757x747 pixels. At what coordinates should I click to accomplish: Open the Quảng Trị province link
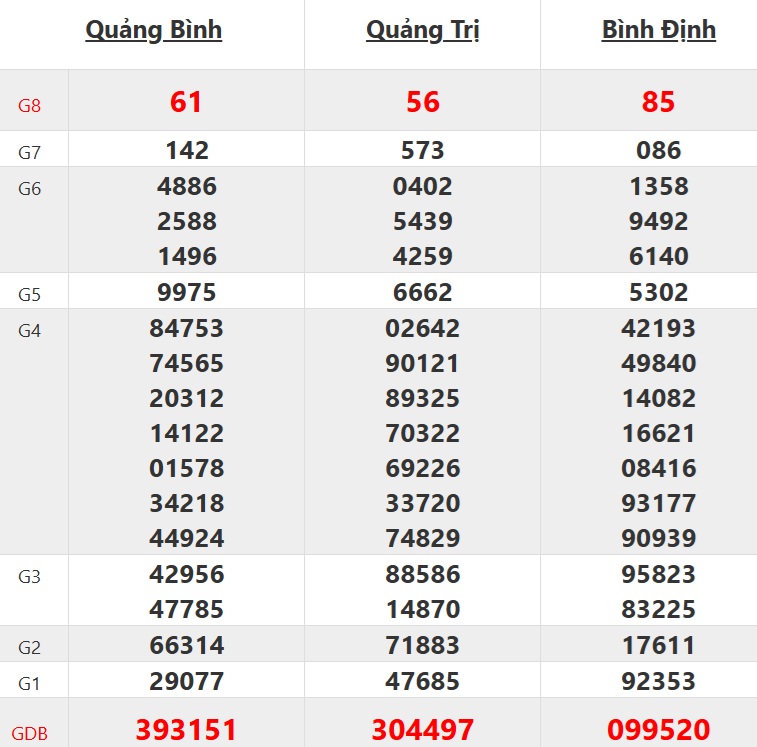(x=423, y=30)
